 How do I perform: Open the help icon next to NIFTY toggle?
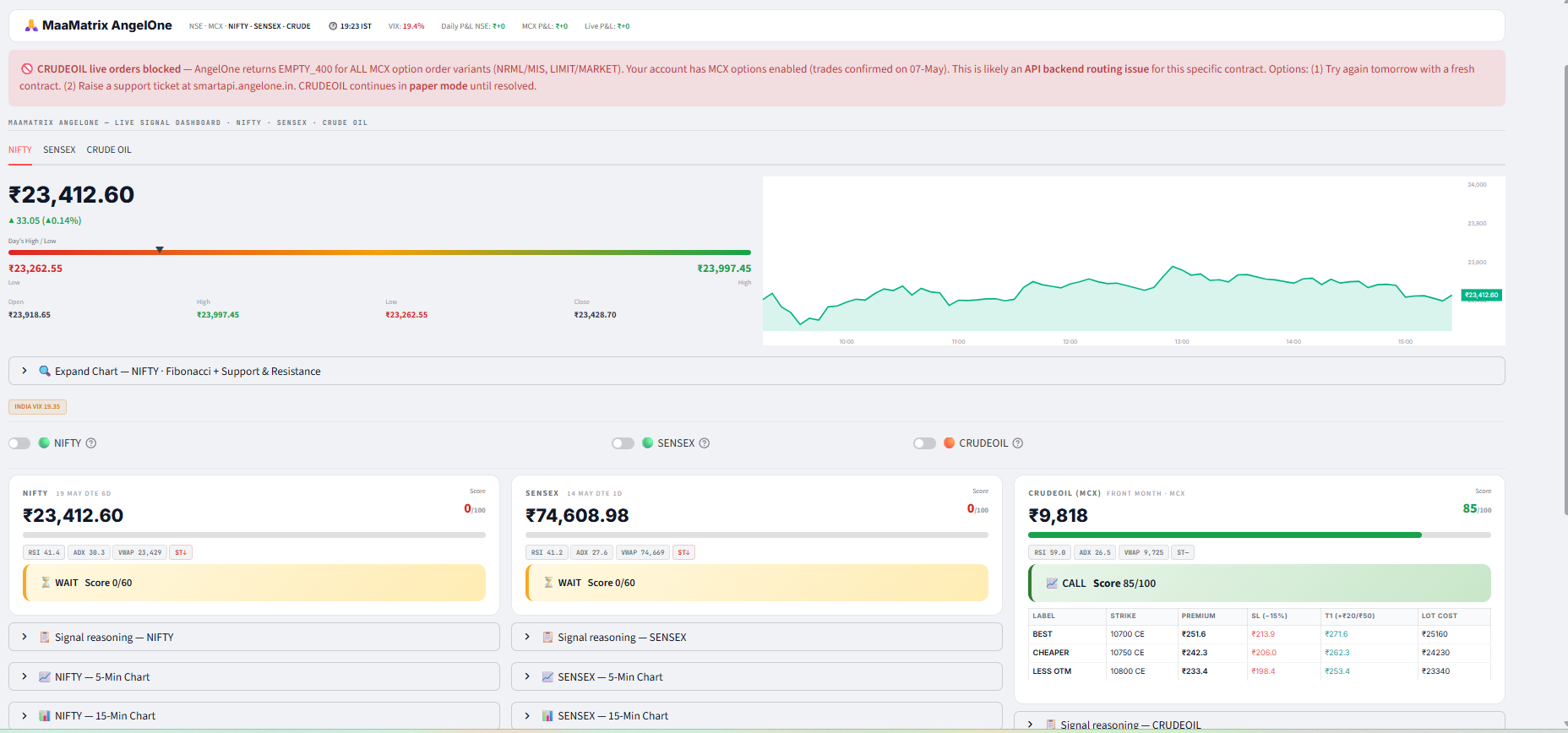(91, 443)
